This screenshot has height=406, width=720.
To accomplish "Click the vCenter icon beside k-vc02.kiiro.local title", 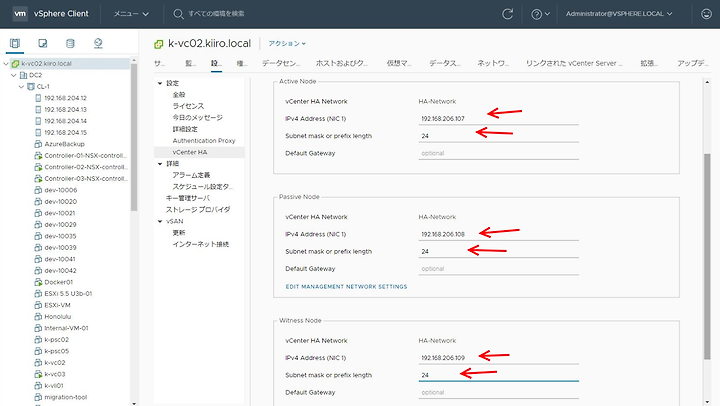I will tap(158, 44).
